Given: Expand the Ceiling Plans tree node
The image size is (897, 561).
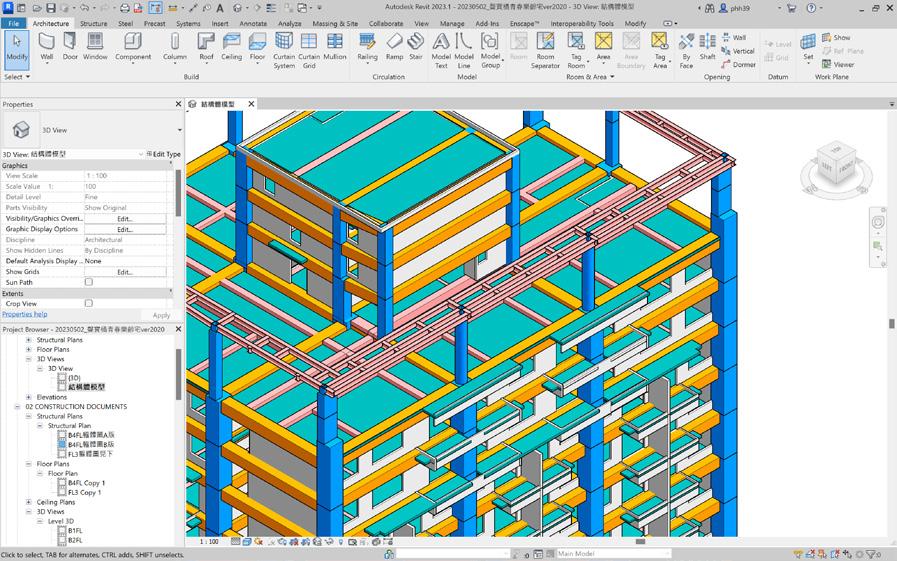Looking at the screenshot, I should point(29,502).
